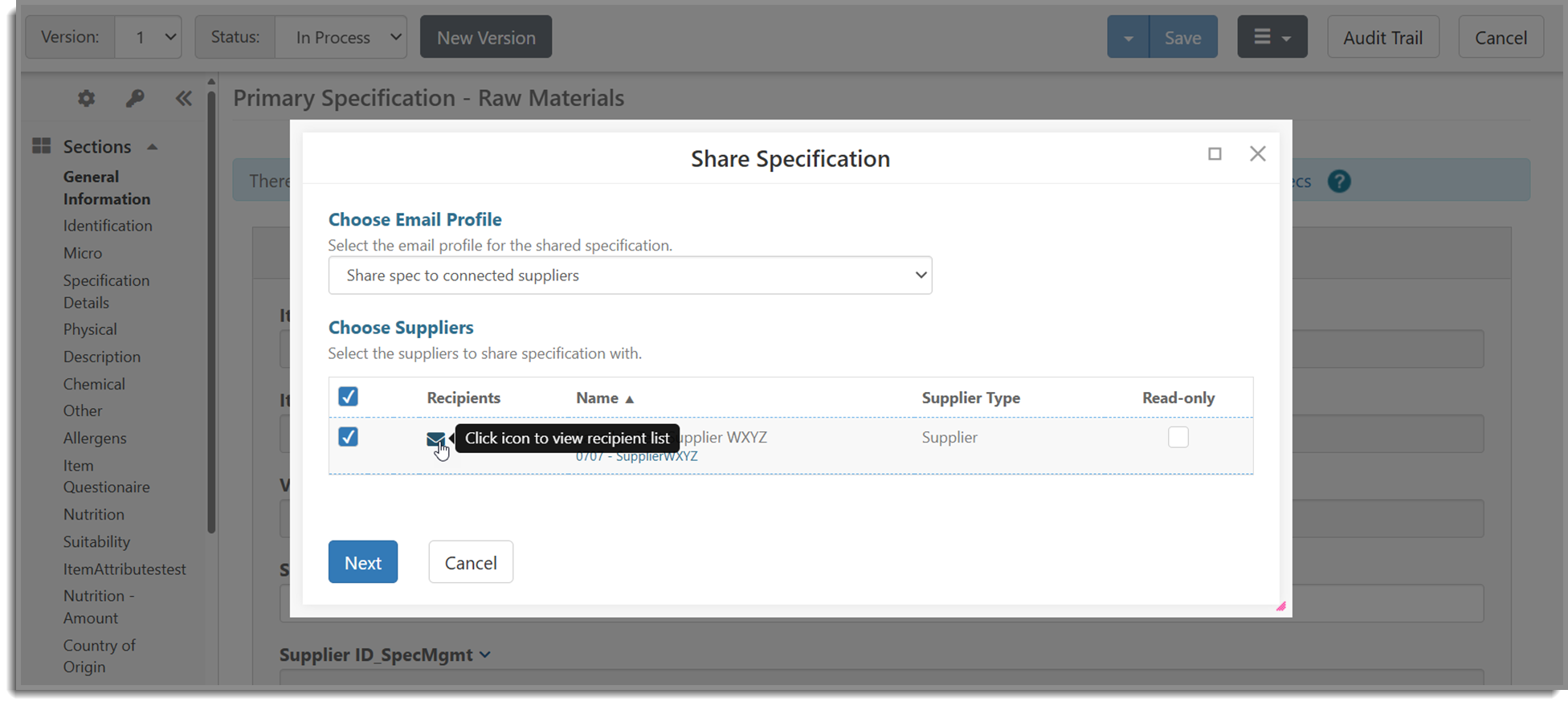
Task: Open the Version dropdown
Action: [149, 37]
